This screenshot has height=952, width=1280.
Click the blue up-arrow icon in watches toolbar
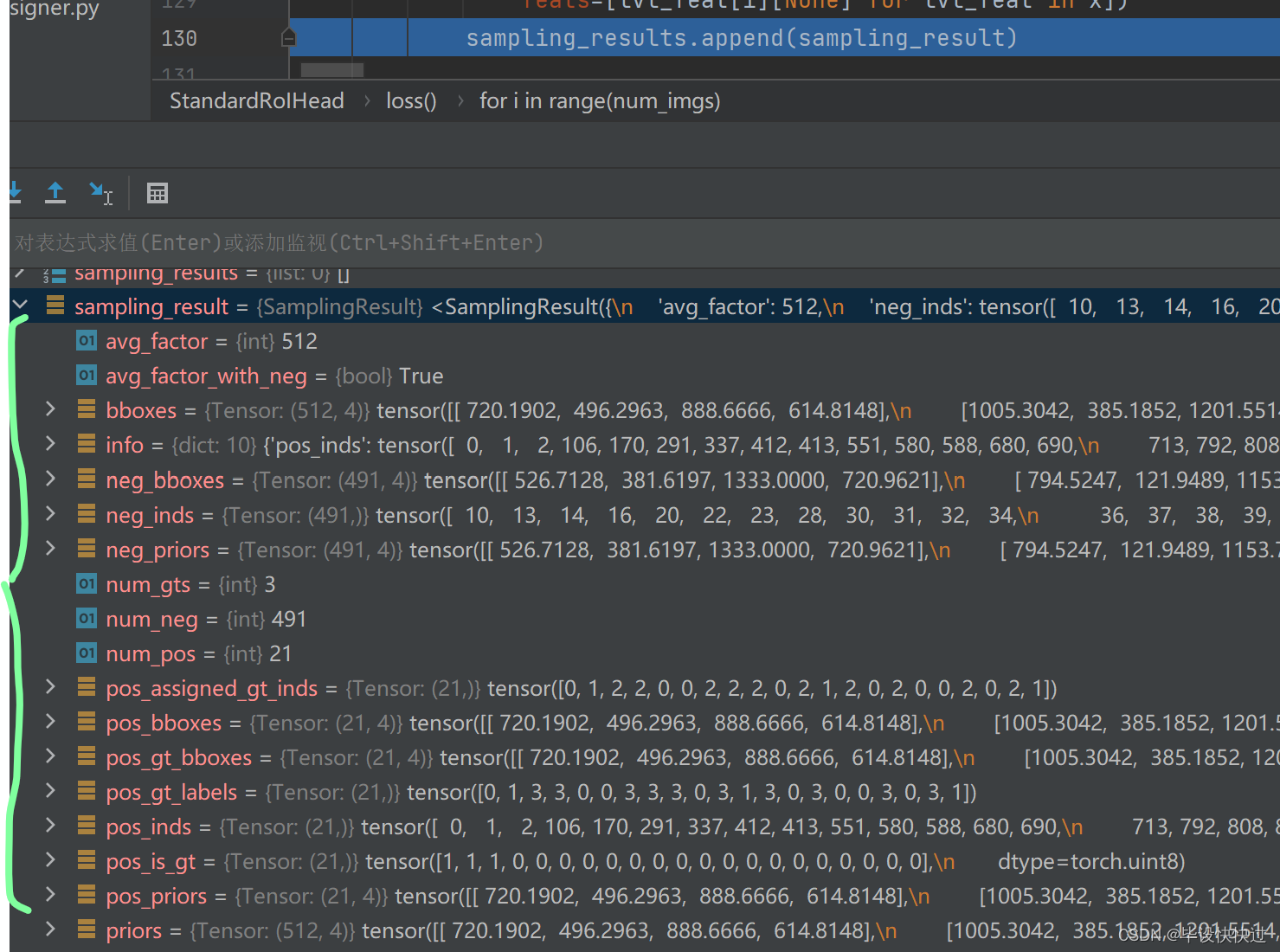pos(55,192)
